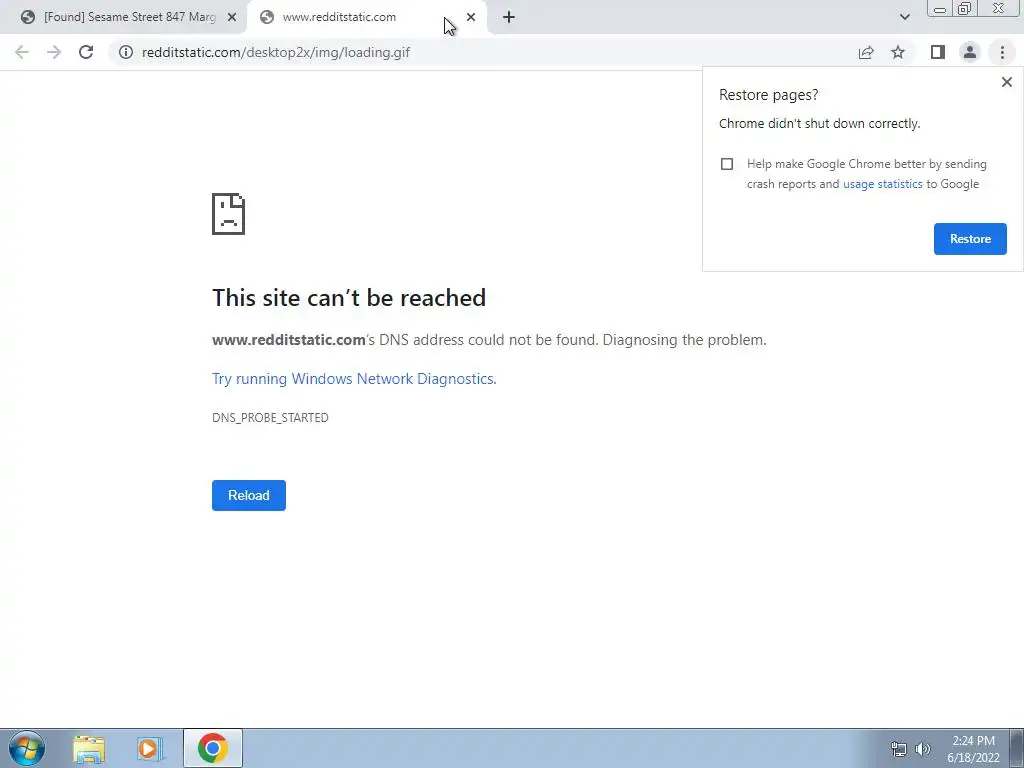Click 'This site can't be reached' heading
This screenshot has height=768, width=1024.
(x=349, y=298)
